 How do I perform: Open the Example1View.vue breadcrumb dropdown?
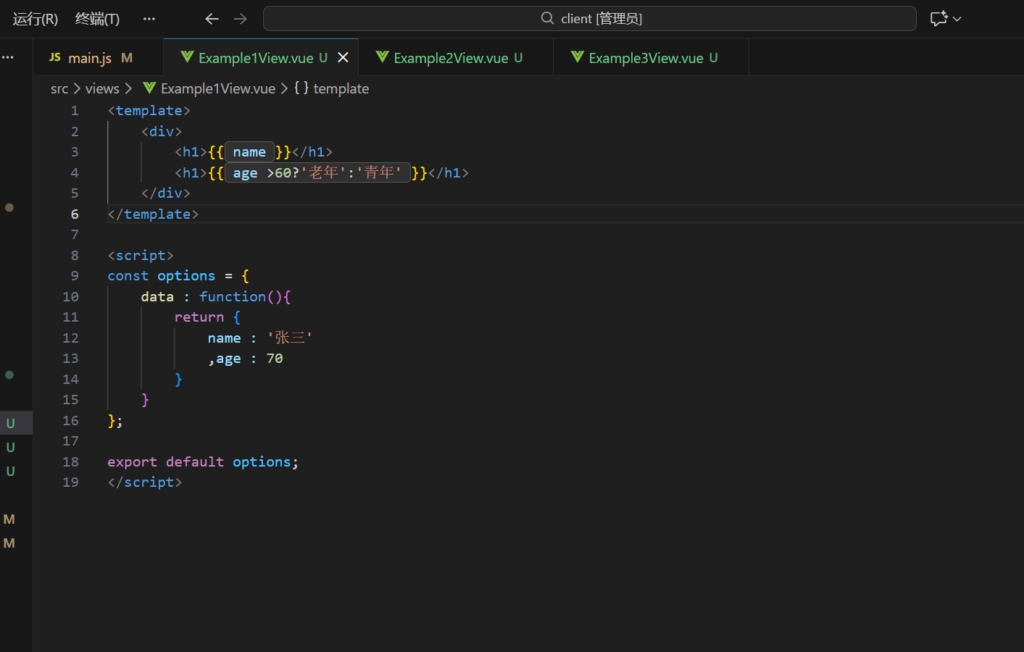coord(217,89)
